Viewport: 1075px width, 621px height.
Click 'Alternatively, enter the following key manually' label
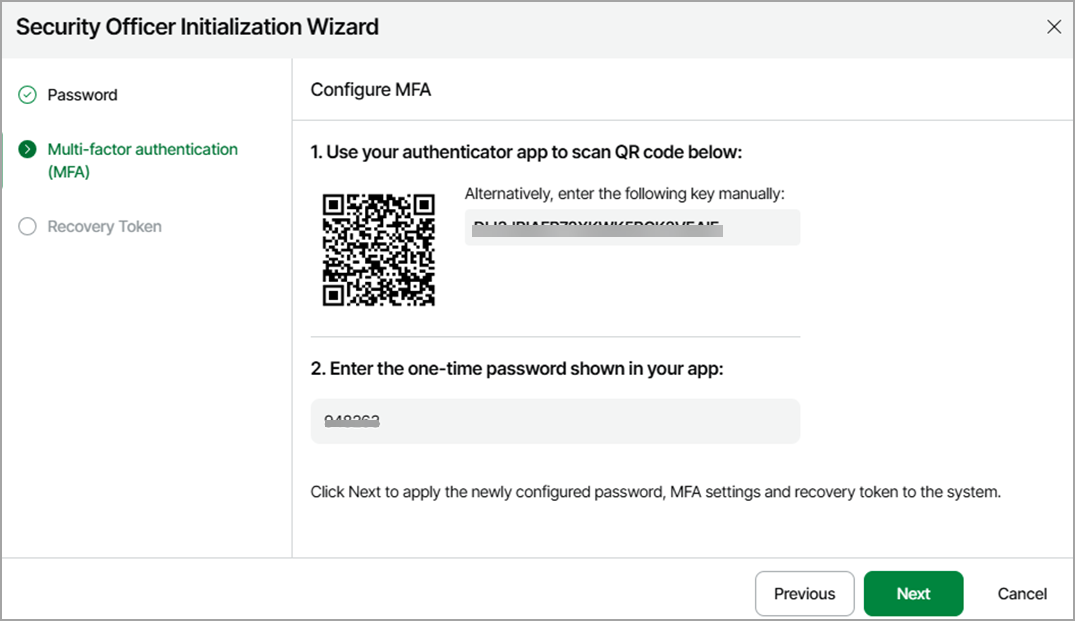tap(625, 194)
